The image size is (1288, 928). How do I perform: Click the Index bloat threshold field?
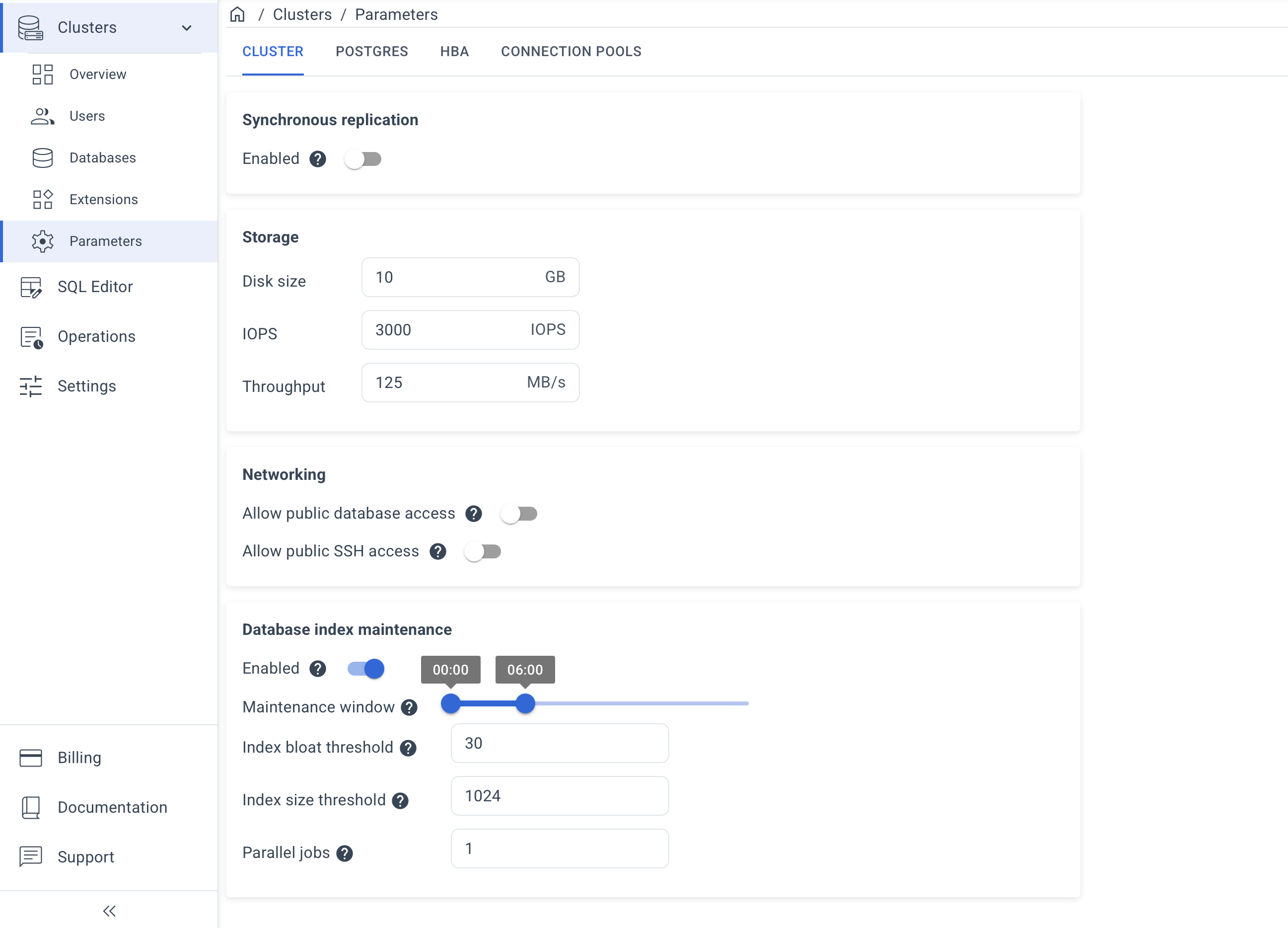click(x=560, y=744)
